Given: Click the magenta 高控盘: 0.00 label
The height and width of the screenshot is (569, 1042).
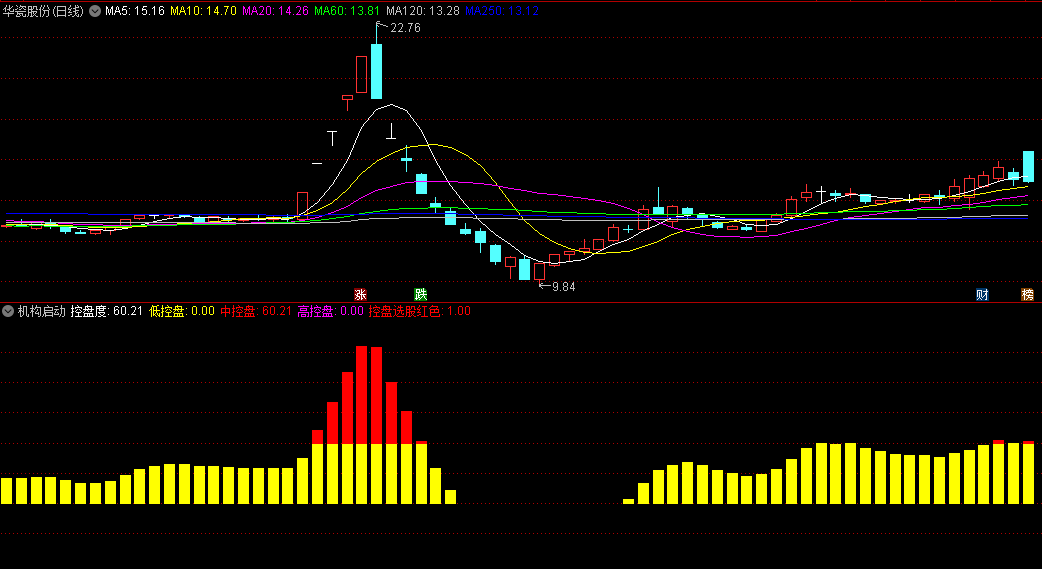Looking at the screenshot, I should 330,310.
